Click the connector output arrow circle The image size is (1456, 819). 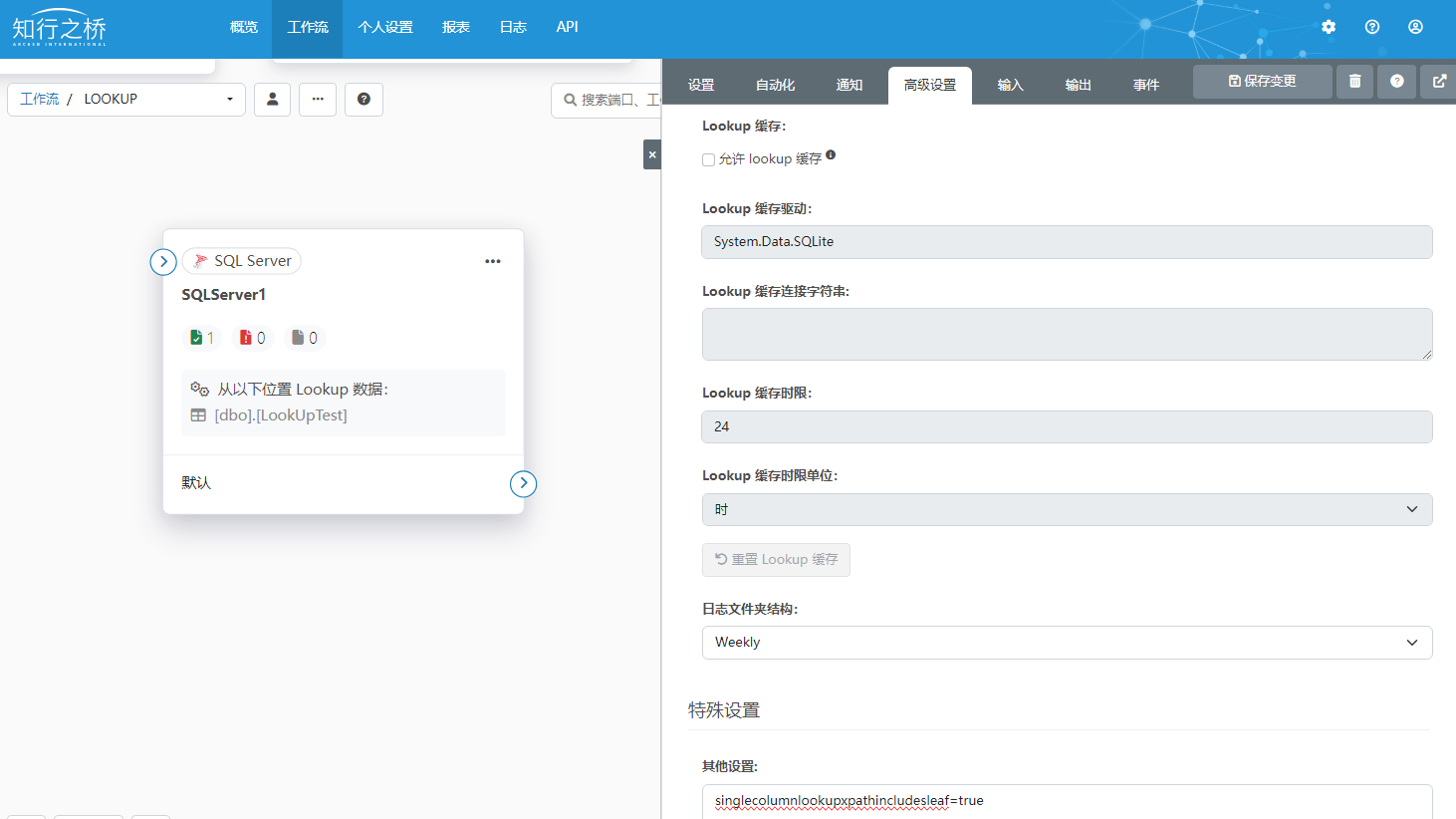point(523,483)
